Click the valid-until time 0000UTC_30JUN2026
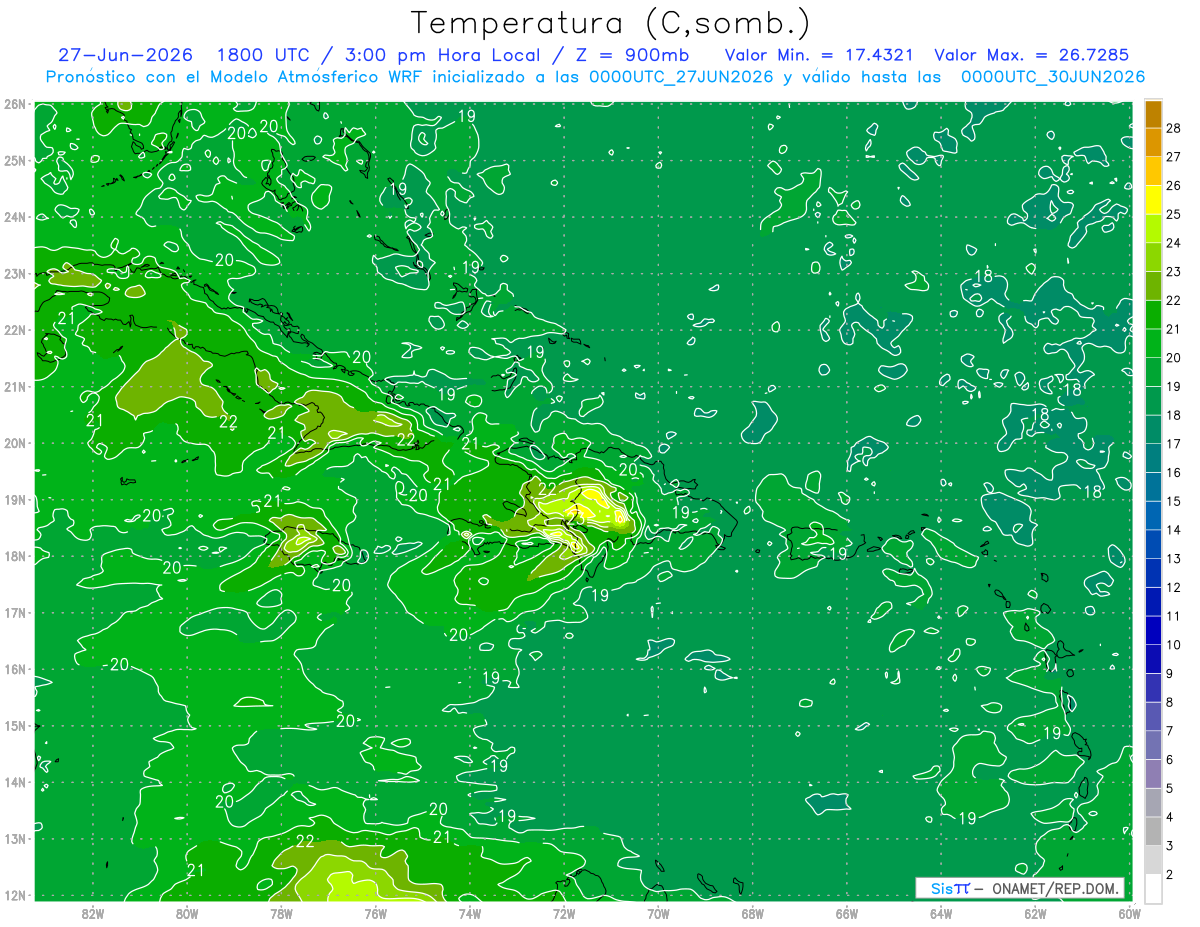The image size is (1200, 927). pos(1053,77)
